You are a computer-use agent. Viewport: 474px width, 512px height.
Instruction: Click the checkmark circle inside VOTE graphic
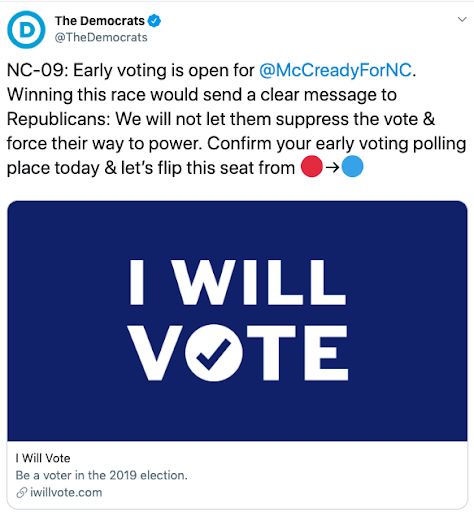click(x=214, y=353)
